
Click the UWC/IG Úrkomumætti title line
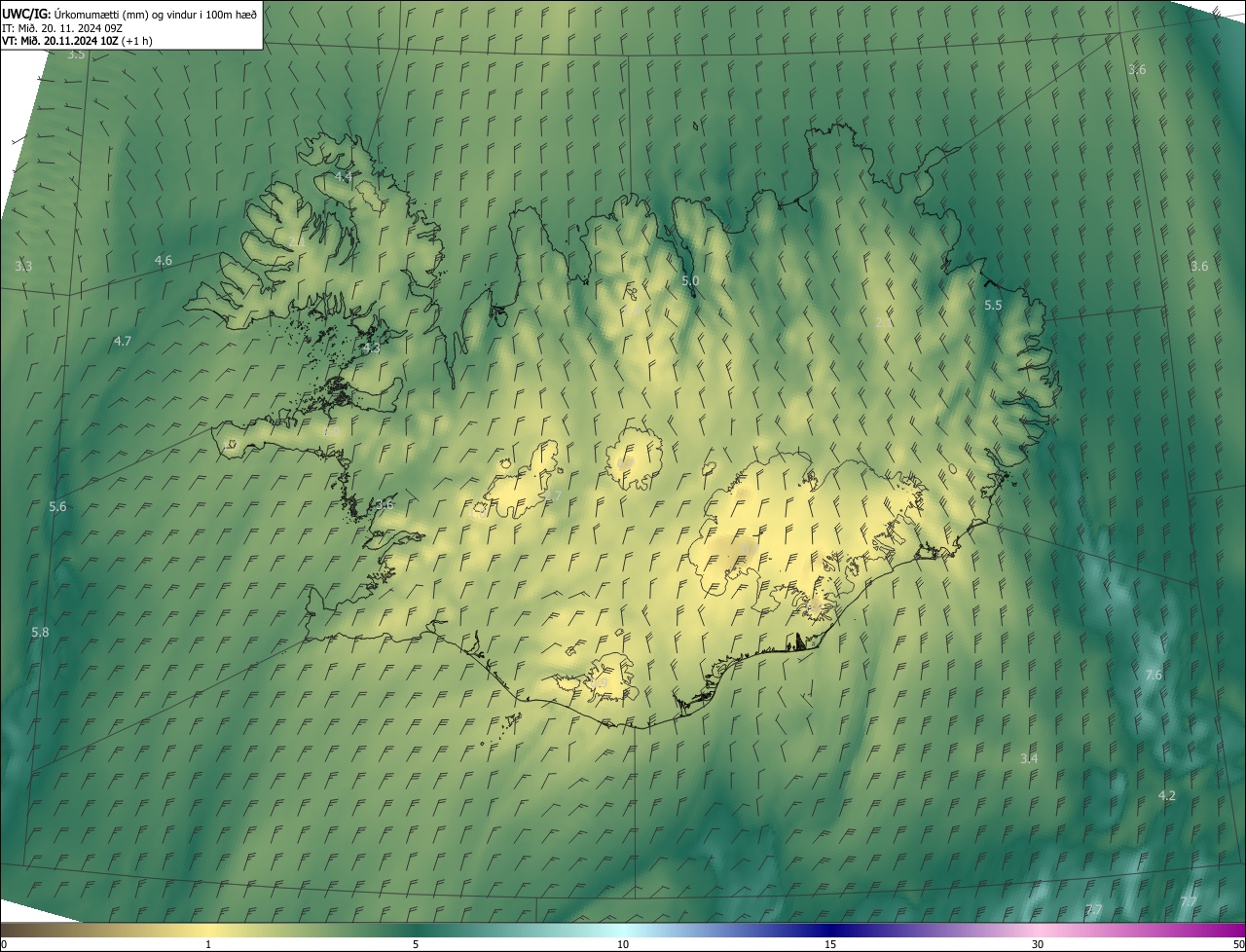129,14
